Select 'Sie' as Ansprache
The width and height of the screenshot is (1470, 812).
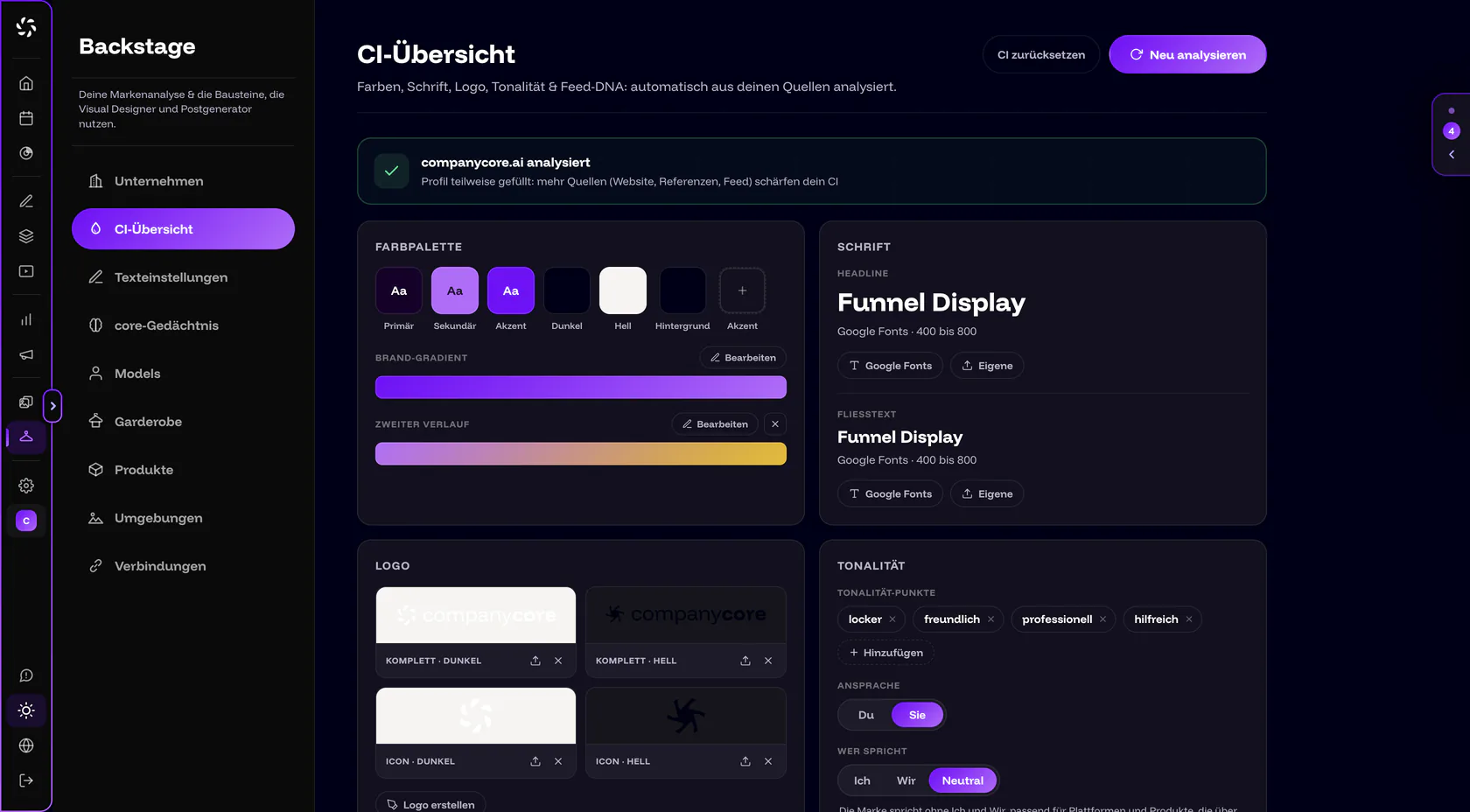point(917,715)
